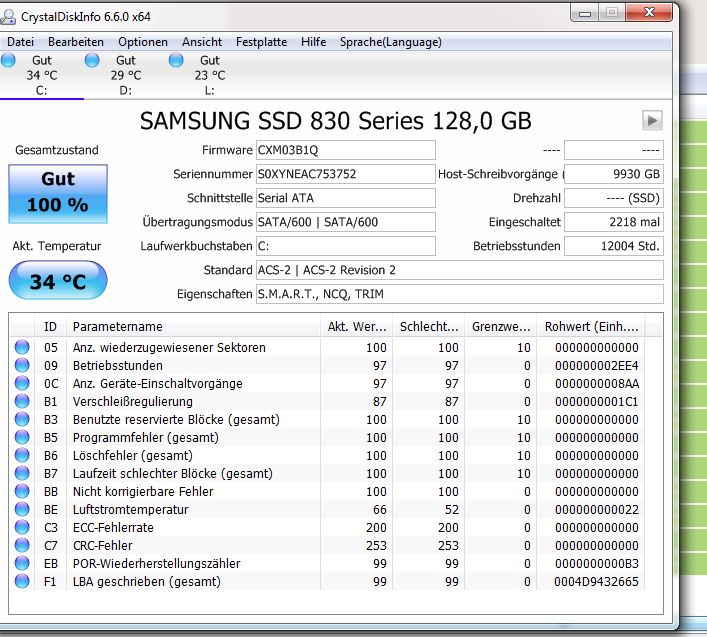
Task: Click raw value 0004D9432665
Action: [597, 582]
